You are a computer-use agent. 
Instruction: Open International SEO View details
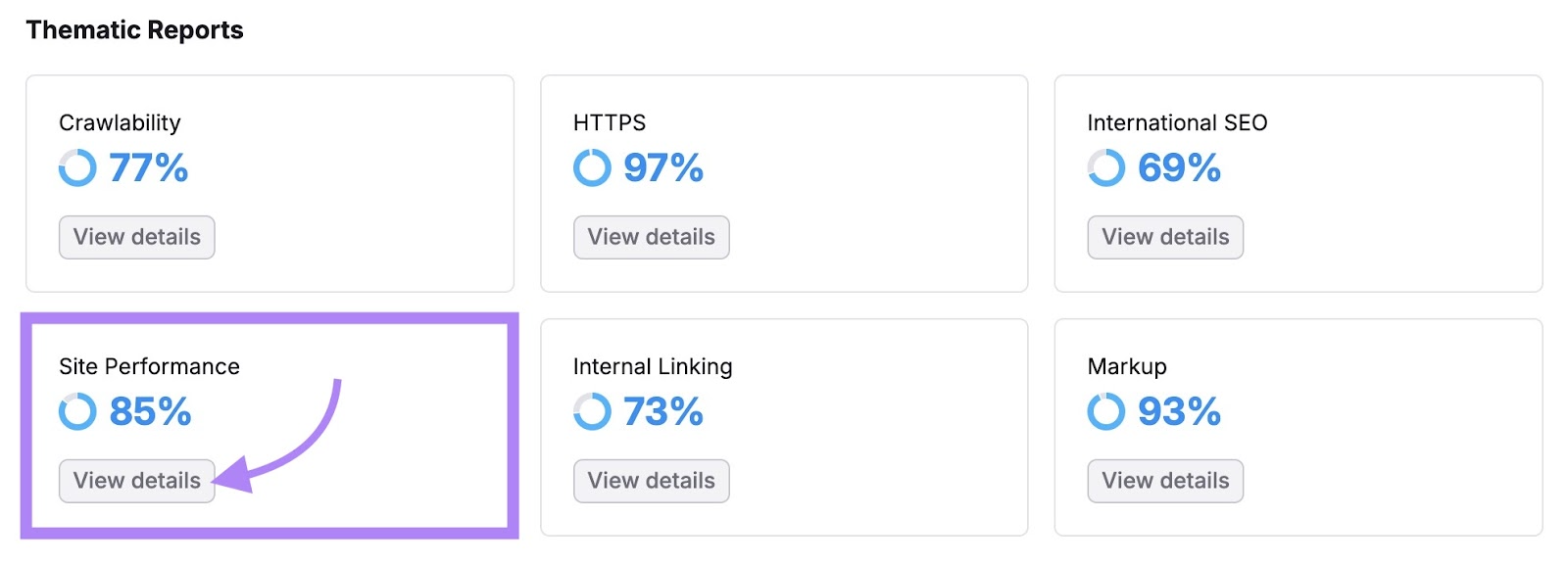1165,237
